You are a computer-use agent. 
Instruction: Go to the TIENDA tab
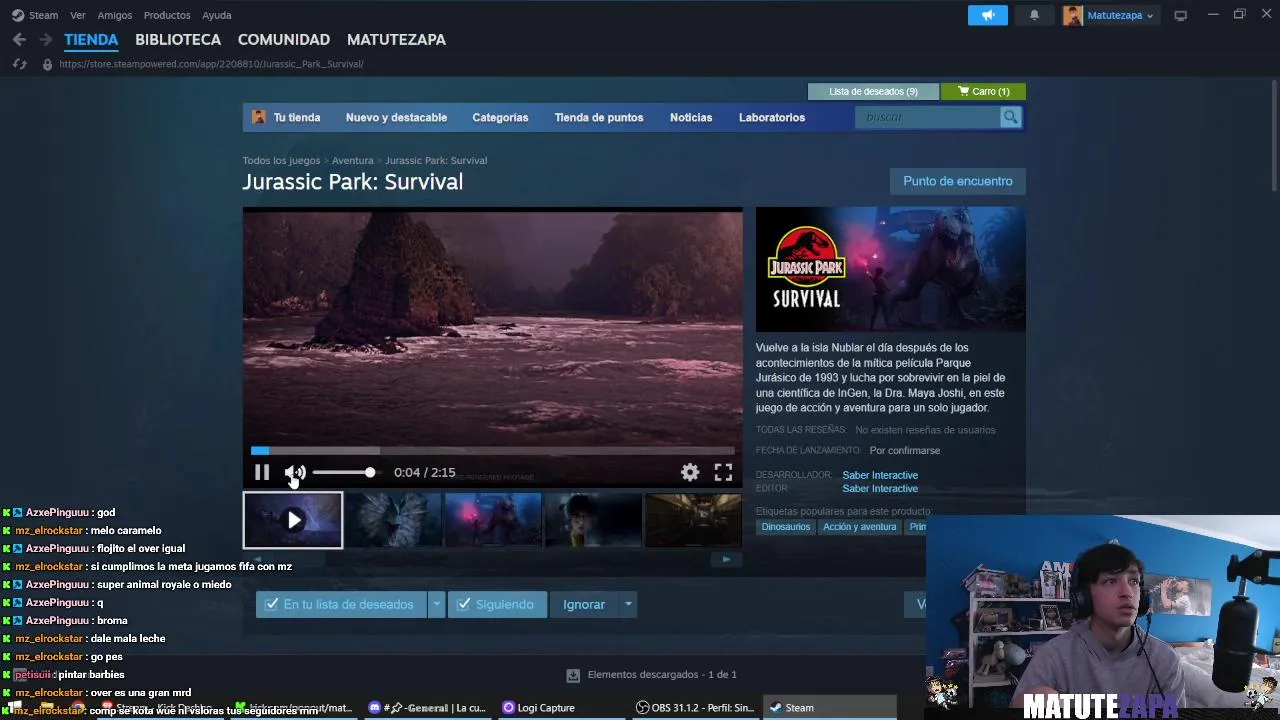pos(91,40)
